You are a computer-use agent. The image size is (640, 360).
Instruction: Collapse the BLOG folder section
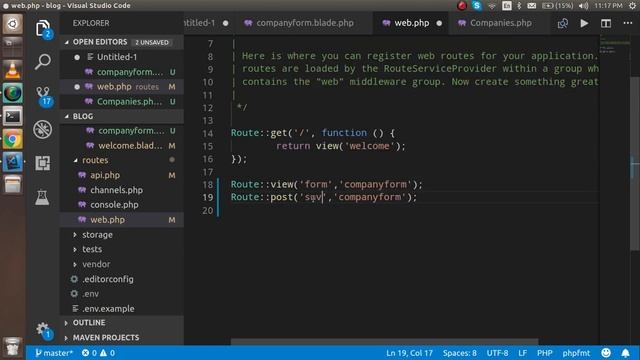(x=122, y=116)
